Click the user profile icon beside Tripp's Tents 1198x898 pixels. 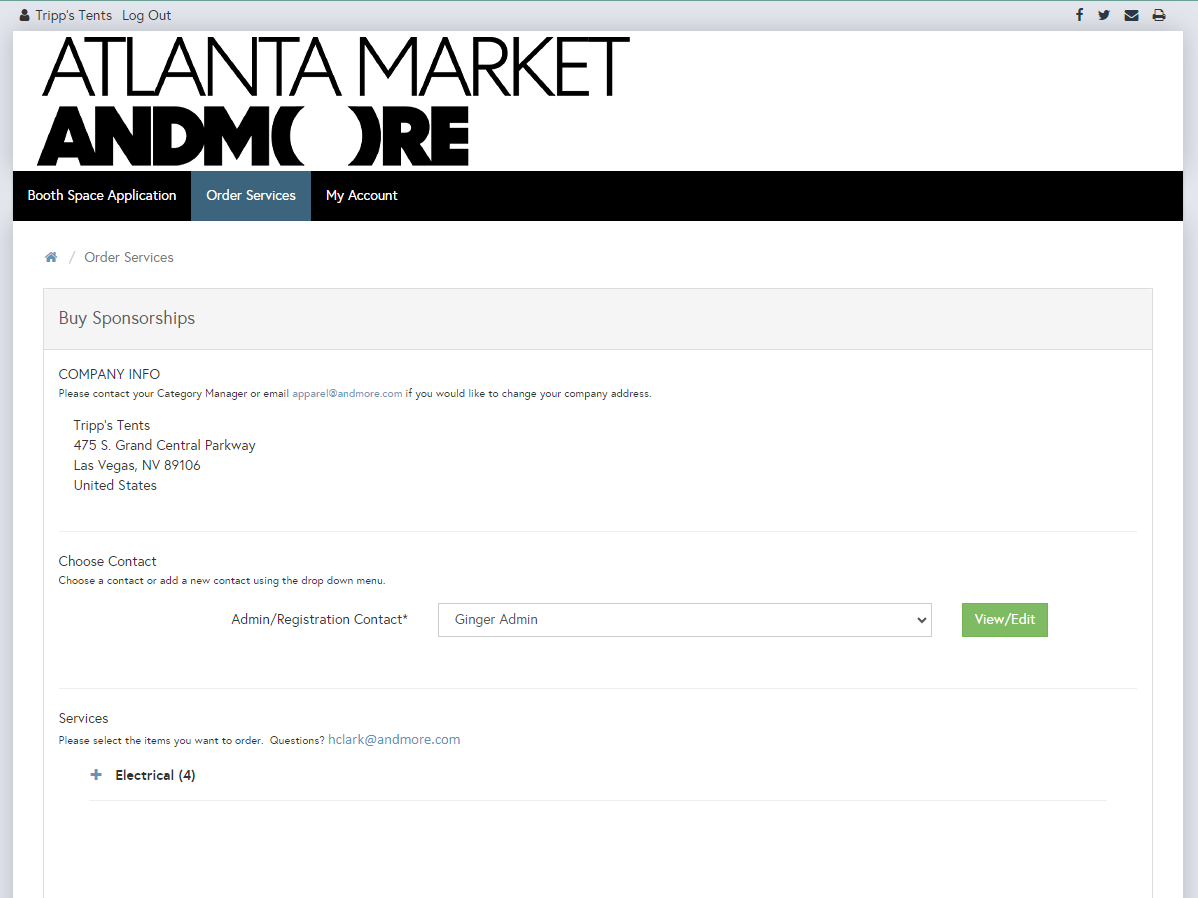point(24,15)
